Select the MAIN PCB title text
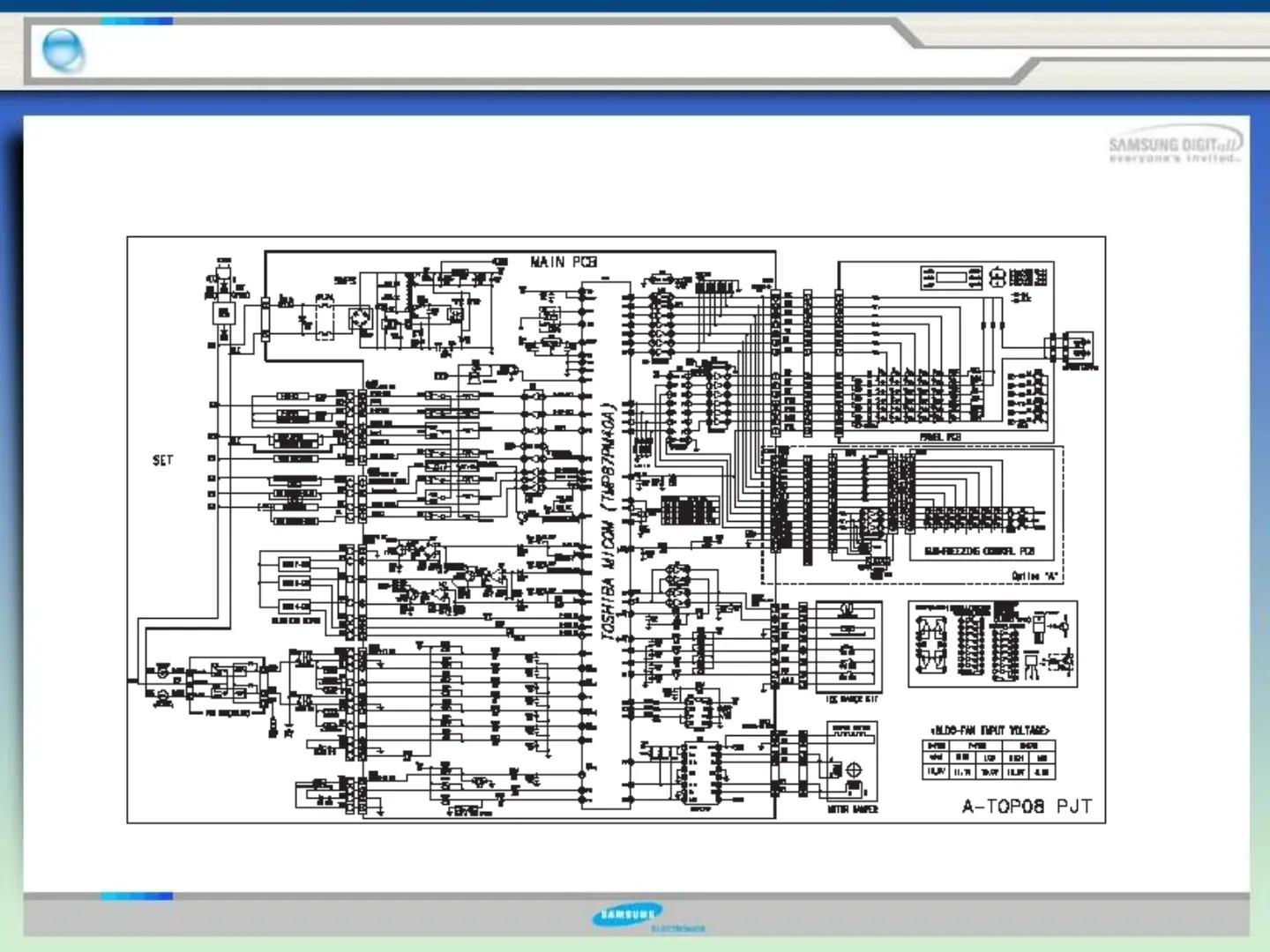 564,262
